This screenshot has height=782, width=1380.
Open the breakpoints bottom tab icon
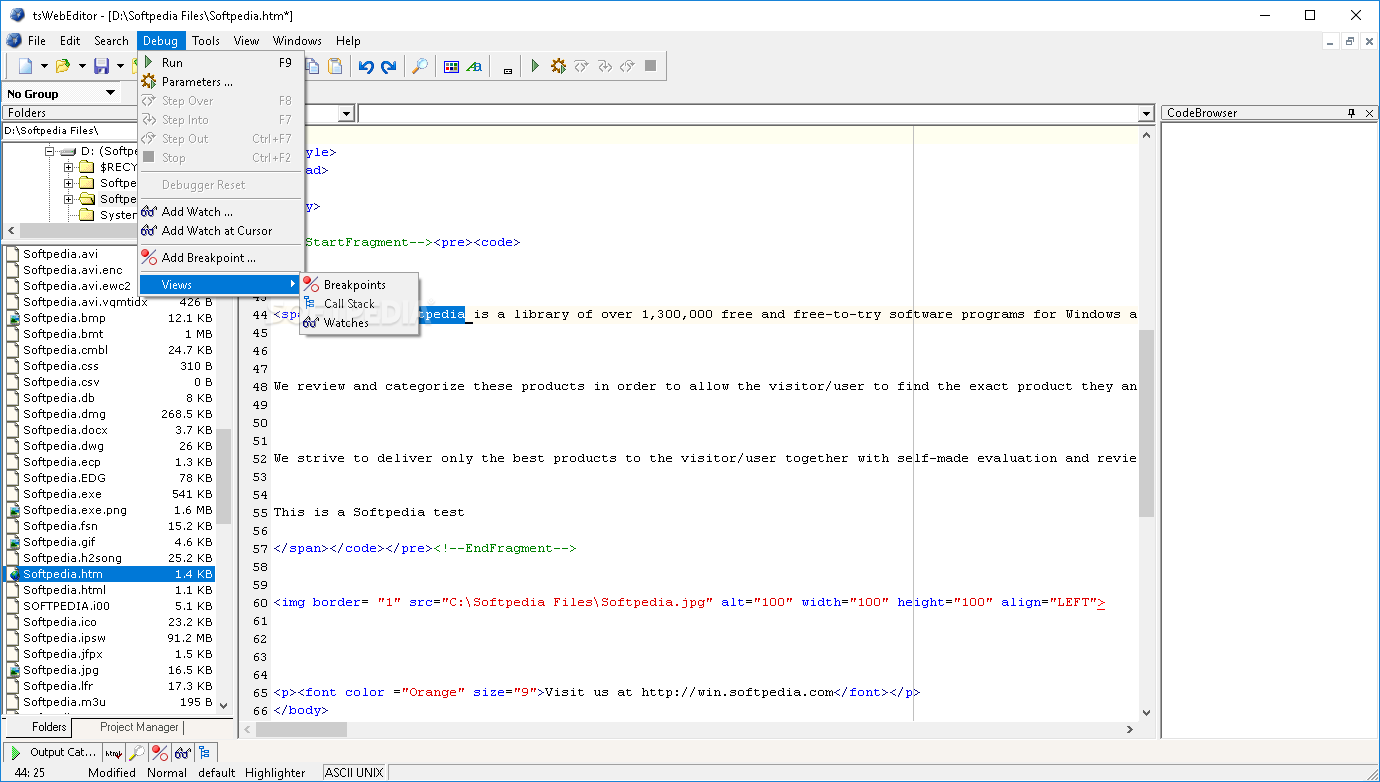click(x=160, y=752)
